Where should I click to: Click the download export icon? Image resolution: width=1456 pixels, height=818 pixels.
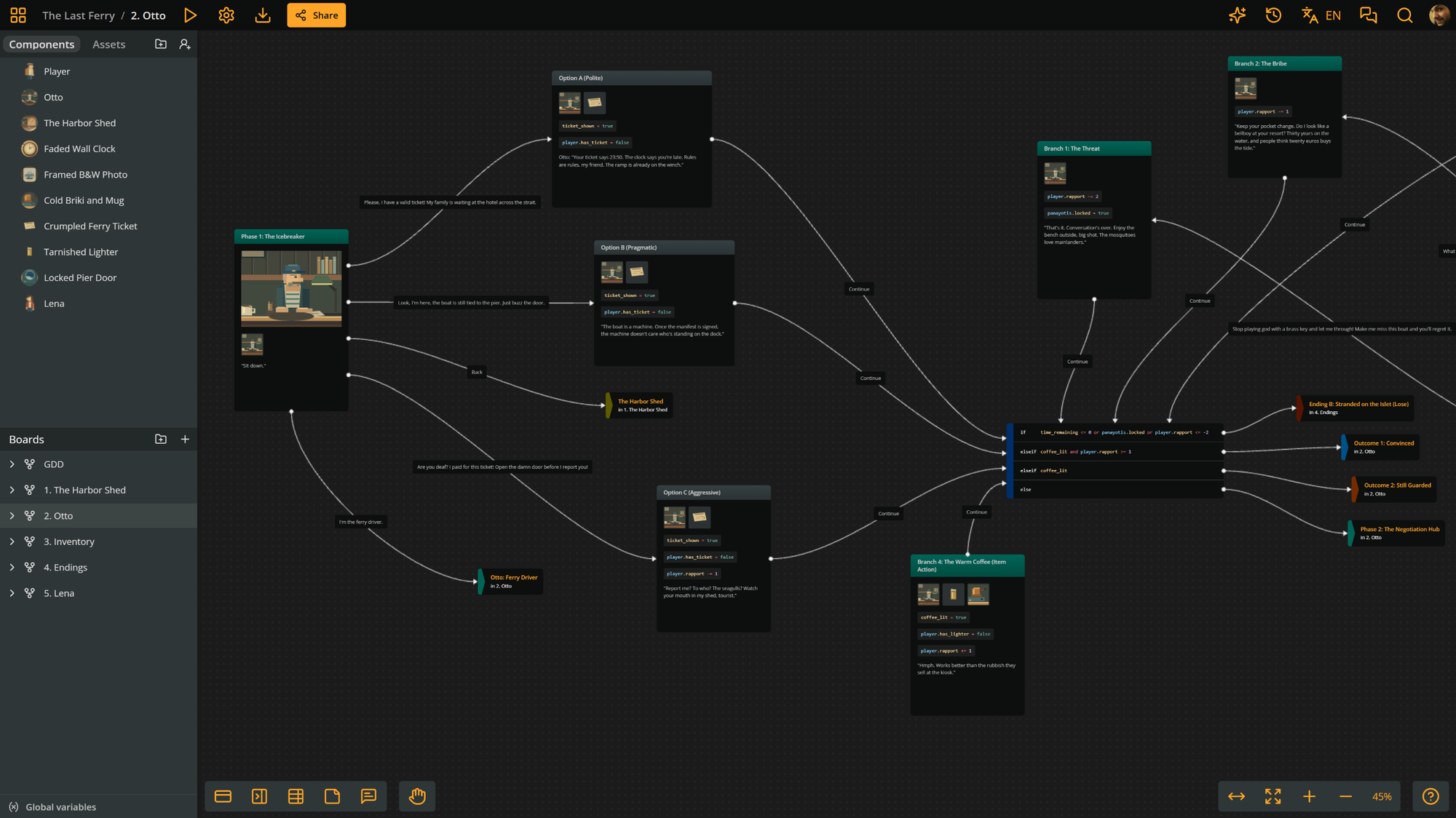tap(263, 15)
